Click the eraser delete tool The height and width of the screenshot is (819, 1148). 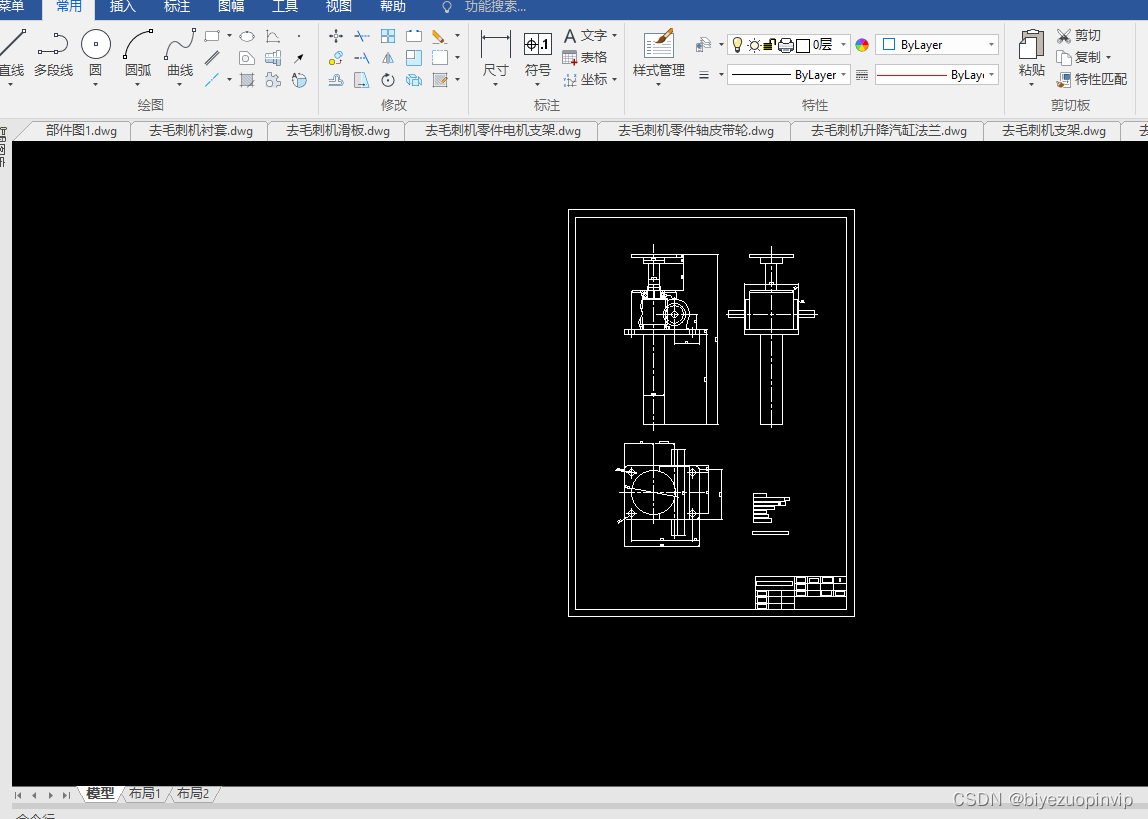click(439, 36)
